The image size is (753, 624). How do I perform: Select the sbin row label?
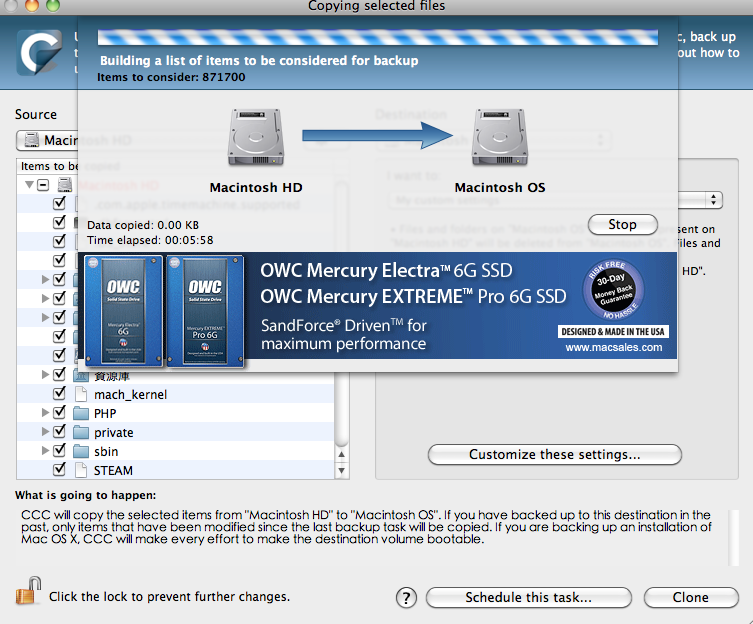click(106, 452)
